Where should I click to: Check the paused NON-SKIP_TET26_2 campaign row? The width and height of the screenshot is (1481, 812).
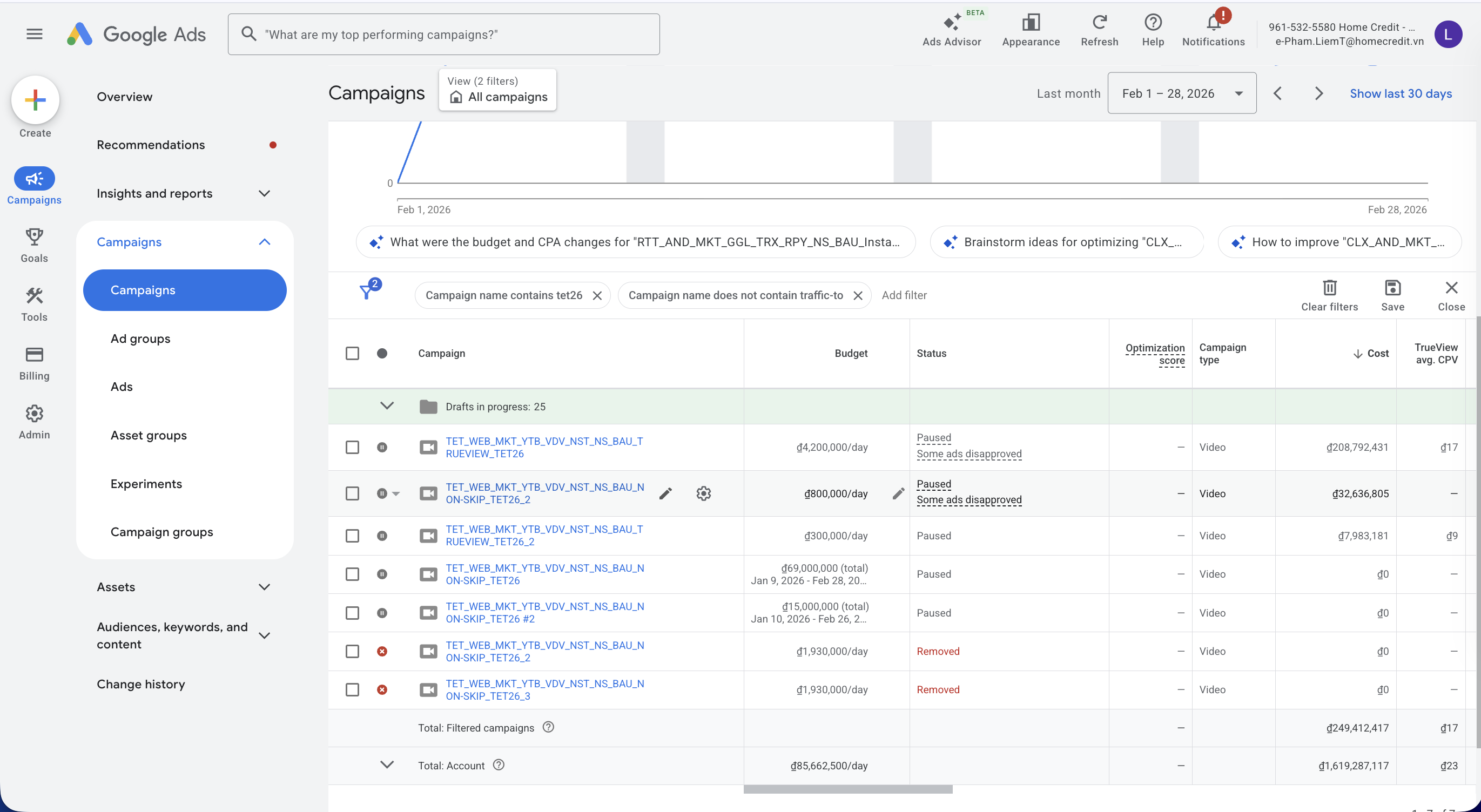[x=353, y=493]
